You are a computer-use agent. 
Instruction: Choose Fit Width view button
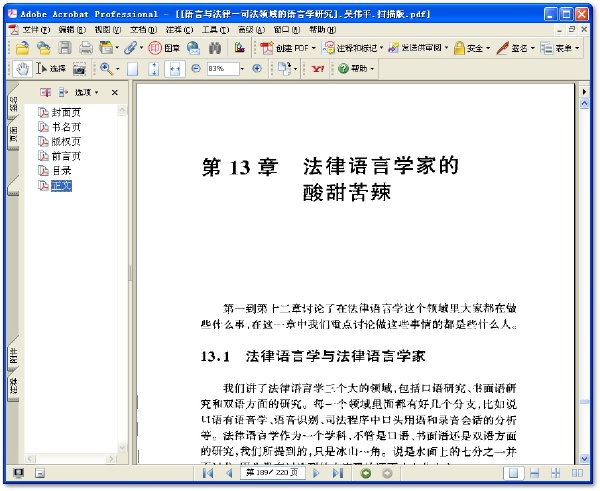click(x=175, y=69)
